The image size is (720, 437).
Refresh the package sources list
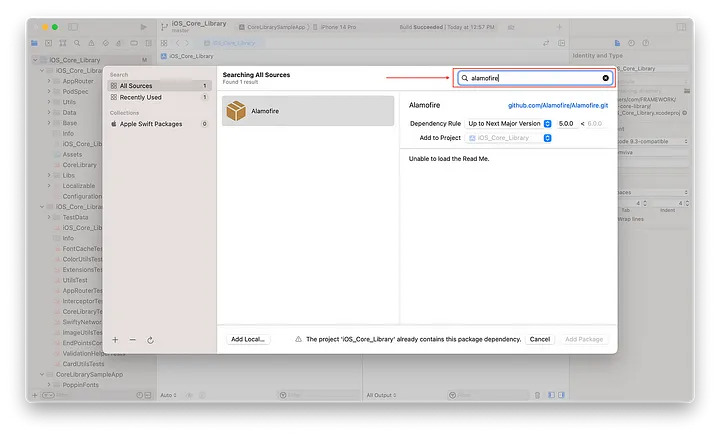[150, 340]
